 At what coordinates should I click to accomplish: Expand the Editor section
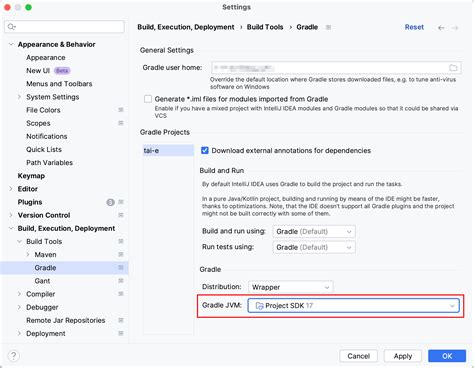(11, 189)
